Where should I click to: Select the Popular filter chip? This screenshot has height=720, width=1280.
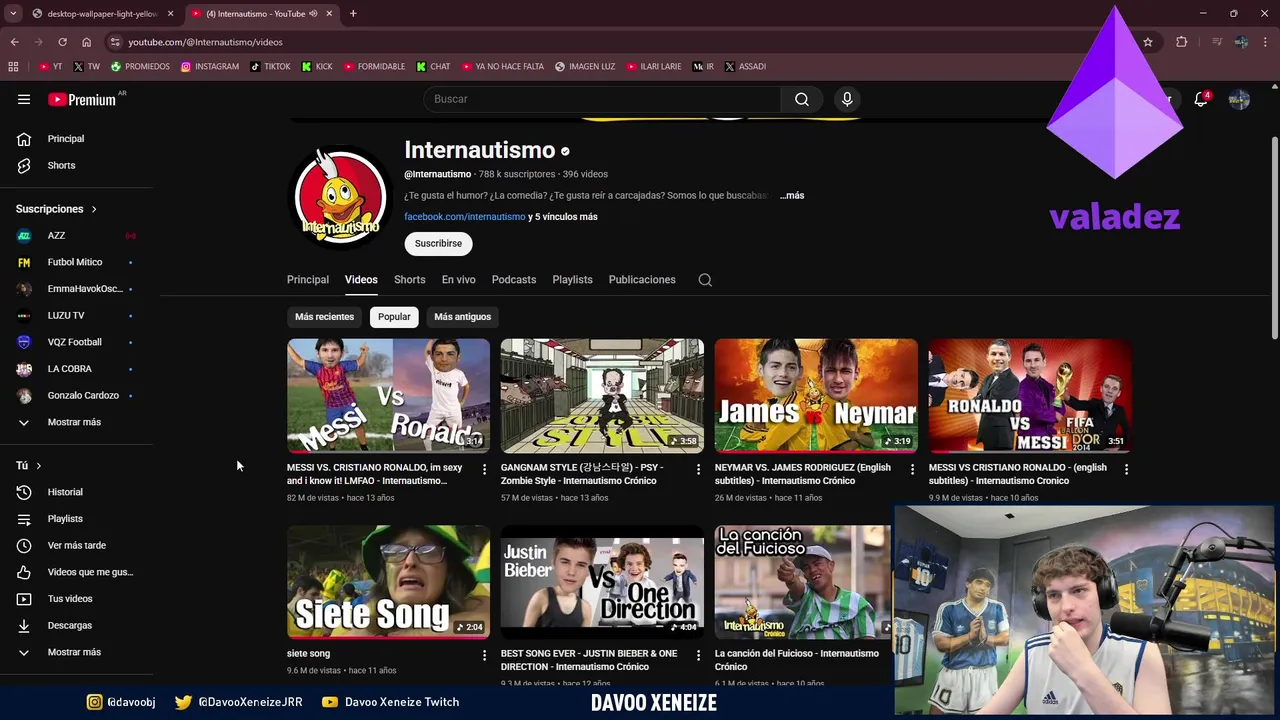[394, 317]
